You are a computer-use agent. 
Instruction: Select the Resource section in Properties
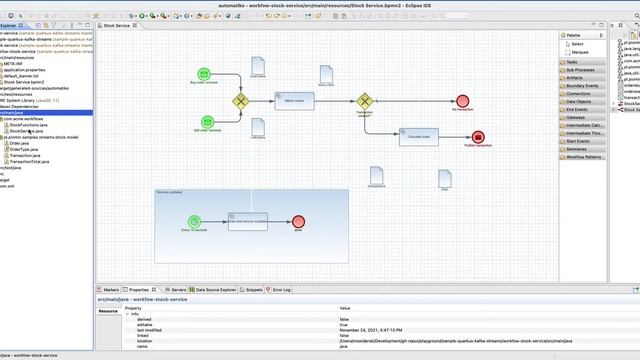[108, 311]
